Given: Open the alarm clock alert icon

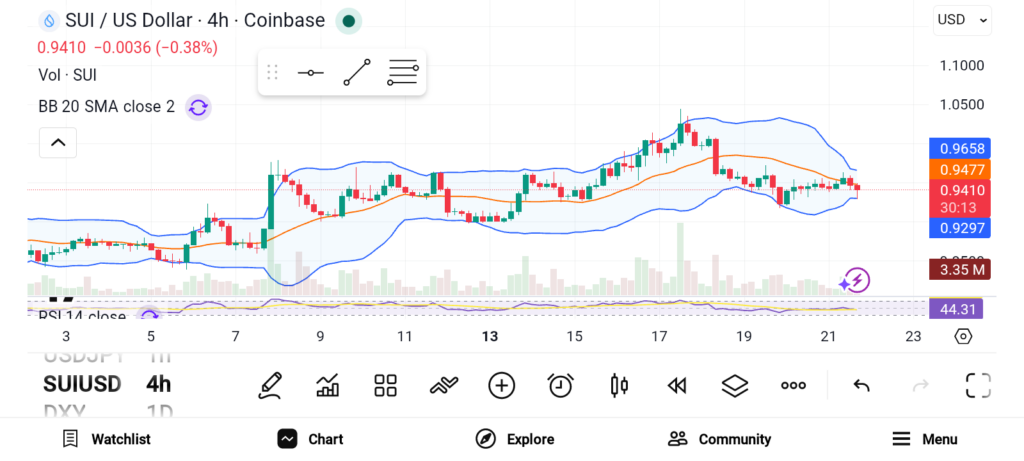Looking at the screenshot, I should pyautogui.click(x=560, y=385).
